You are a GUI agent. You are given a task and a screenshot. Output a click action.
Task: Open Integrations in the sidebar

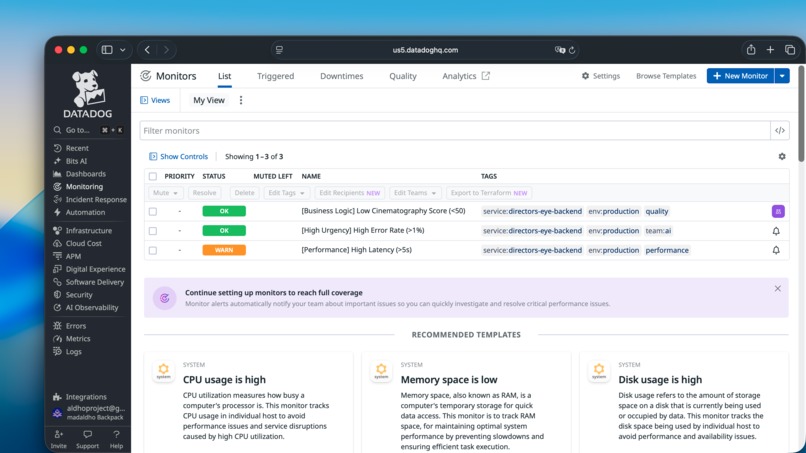click(x=80, y=397)
